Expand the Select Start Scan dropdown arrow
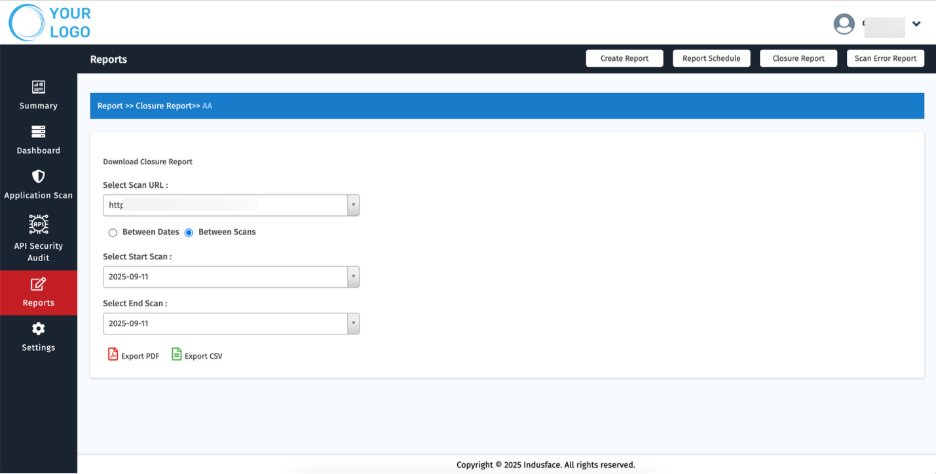Screen dimensions: 936x474 (x=353, y=277)
